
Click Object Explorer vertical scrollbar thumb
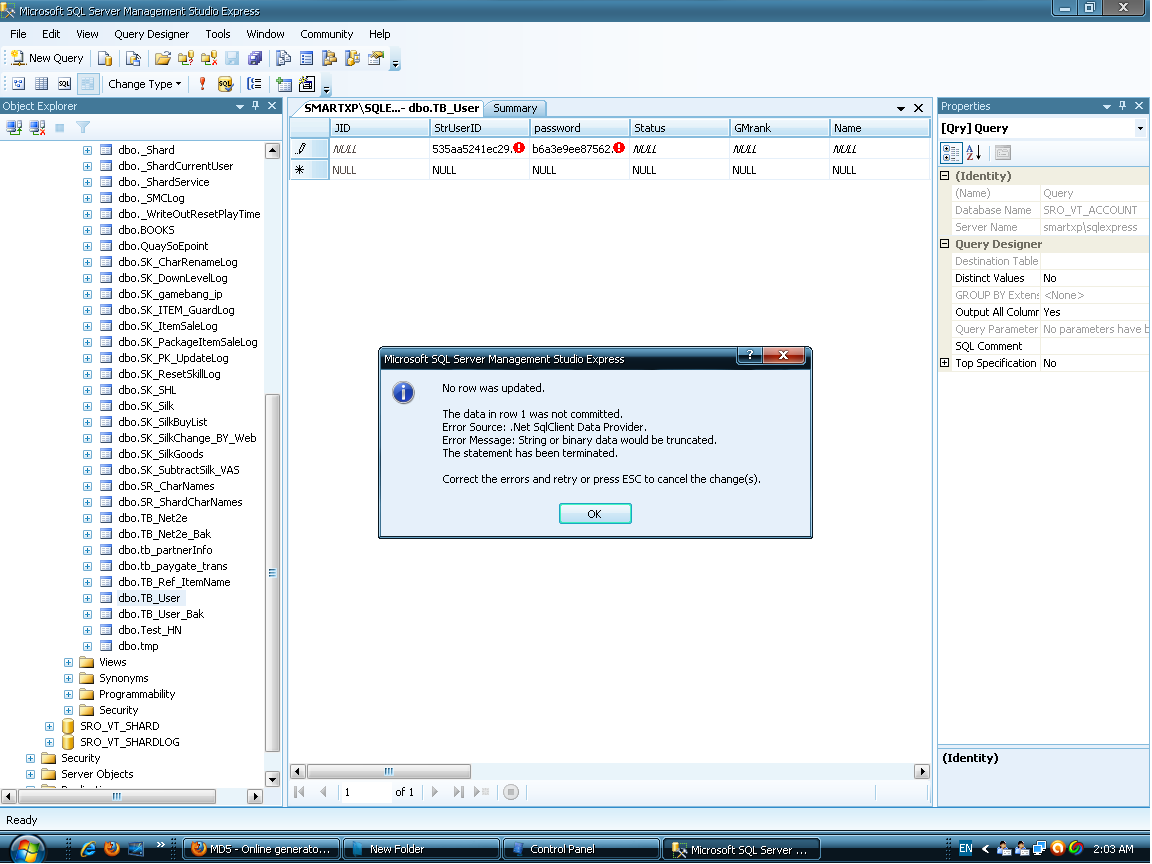(272, 573)
